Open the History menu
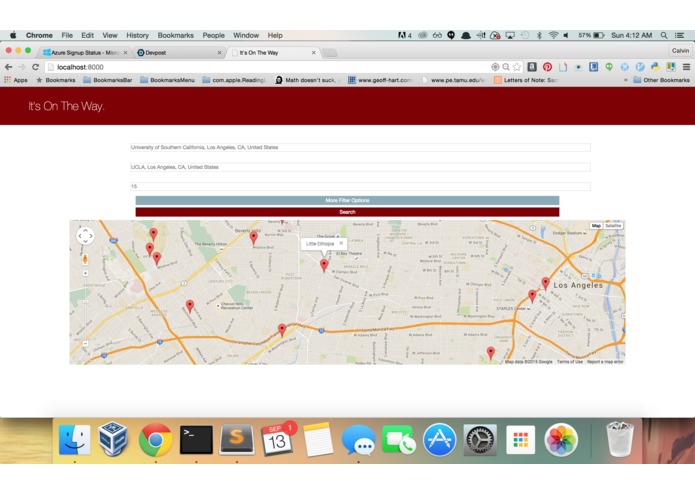Image resolution: width=695 pixels, height=494 pixels. coord(137,35)
